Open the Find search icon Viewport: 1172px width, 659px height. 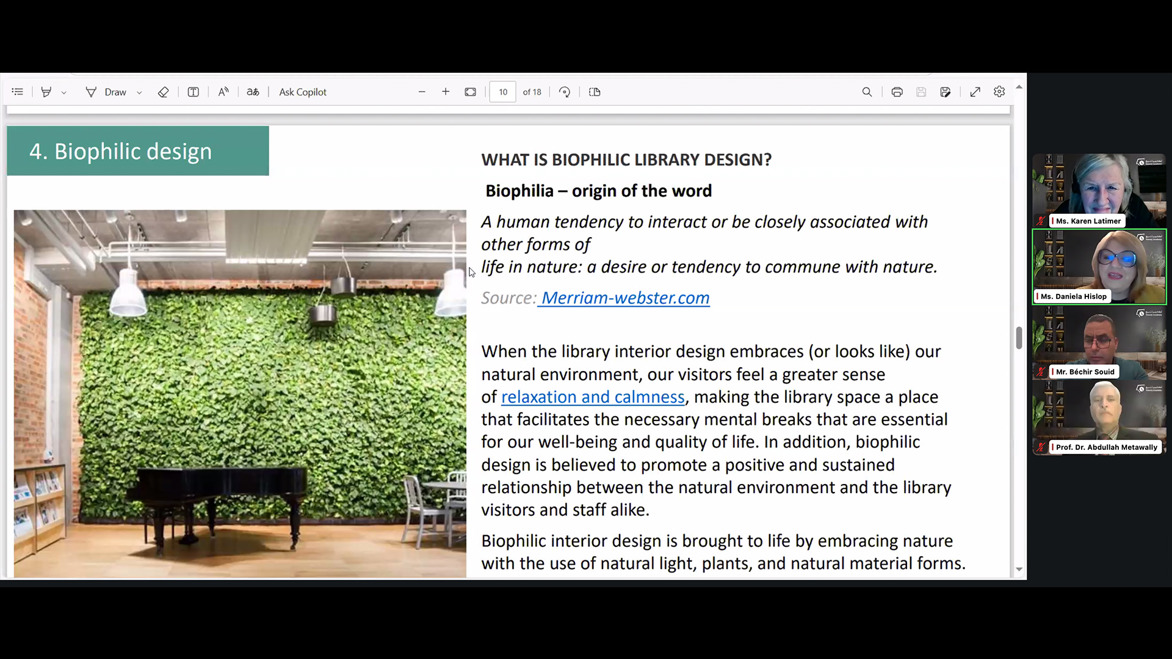click(x=867, y=92)
